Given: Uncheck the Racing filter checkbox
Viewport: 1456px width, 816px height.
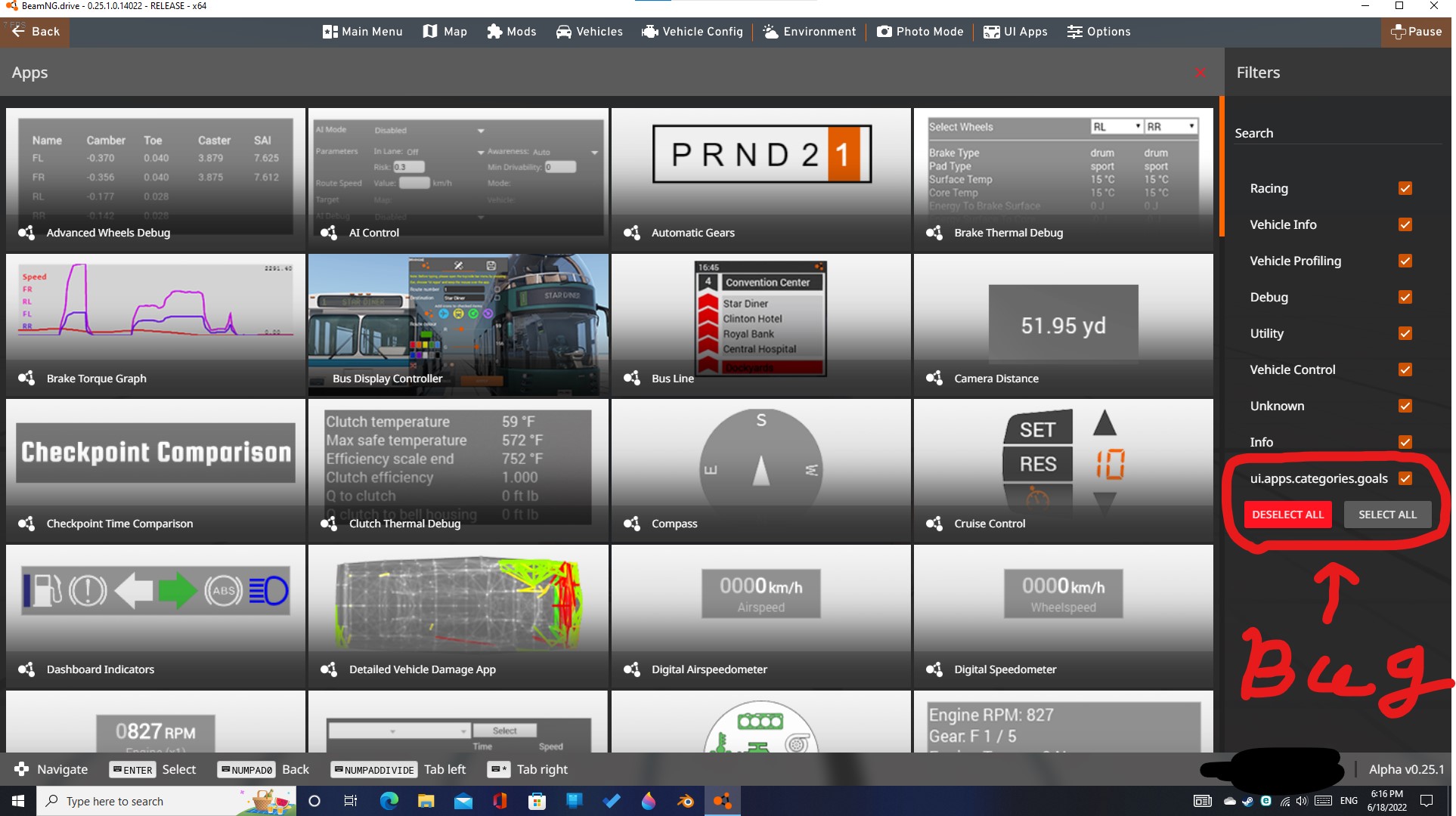Looking at the screenshot, I should coord(1405,188).
